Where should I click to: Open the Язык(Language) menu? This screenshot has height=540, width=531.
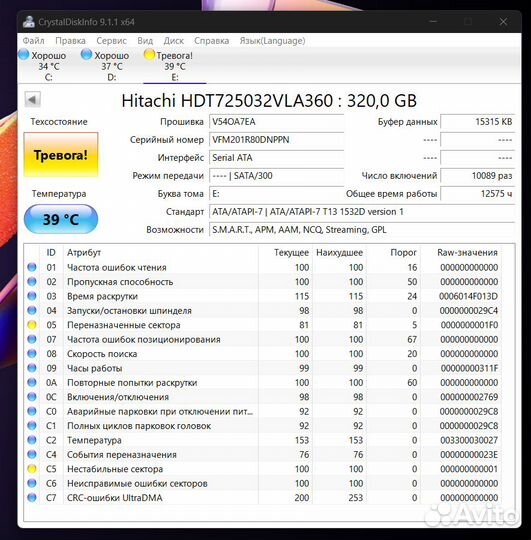pos(272,41)
